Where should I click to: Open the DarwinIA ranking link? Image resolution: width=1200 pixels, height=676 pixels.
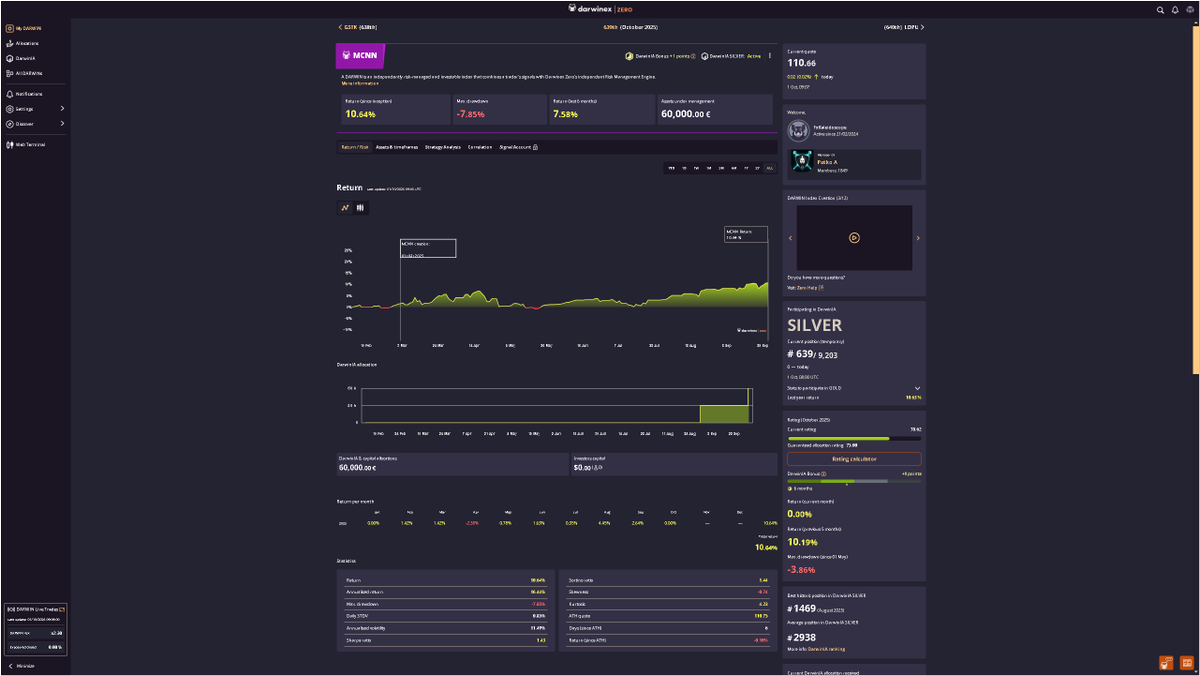825,649
